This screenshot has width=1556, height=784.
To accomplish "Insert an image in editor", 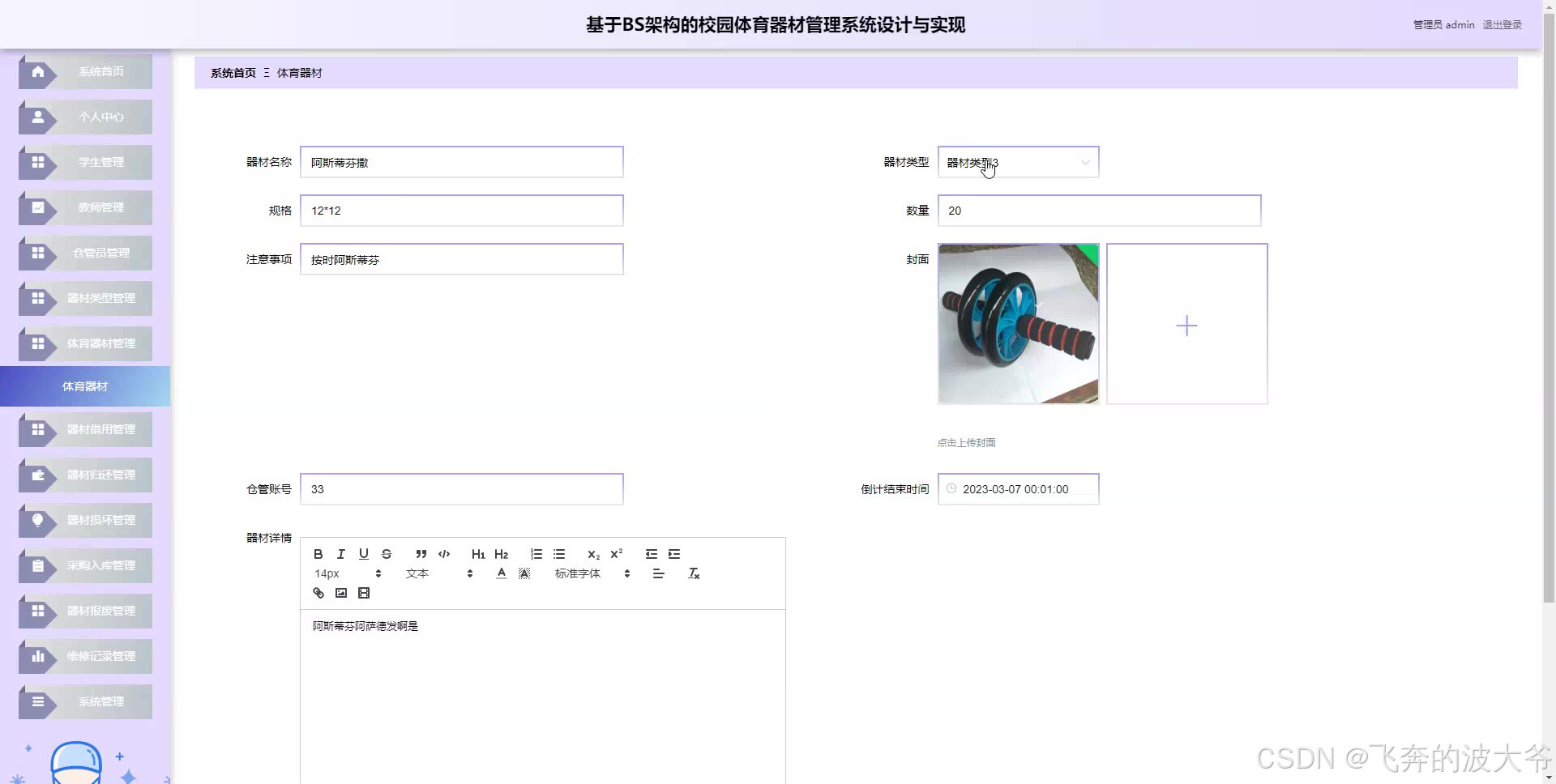I will (341, 593).
